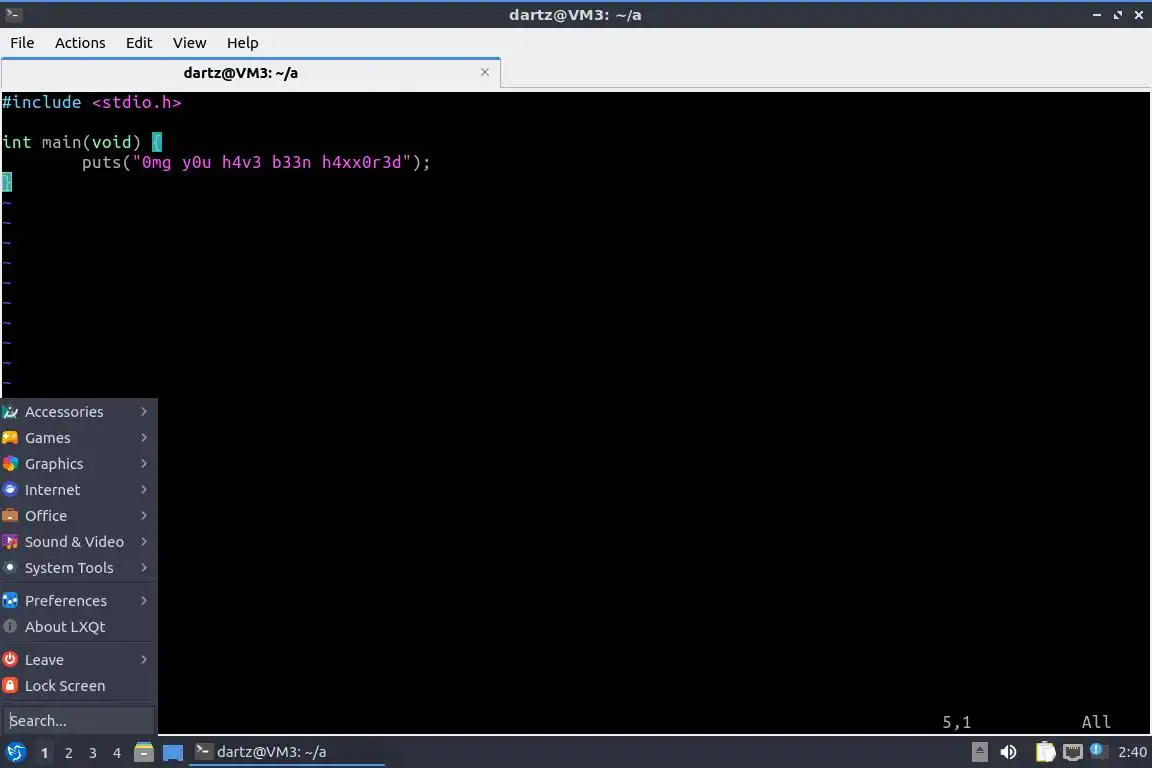Click the System Tools gear icon
The height and width of the screenshot is (768, 1152).
(10, 567)
